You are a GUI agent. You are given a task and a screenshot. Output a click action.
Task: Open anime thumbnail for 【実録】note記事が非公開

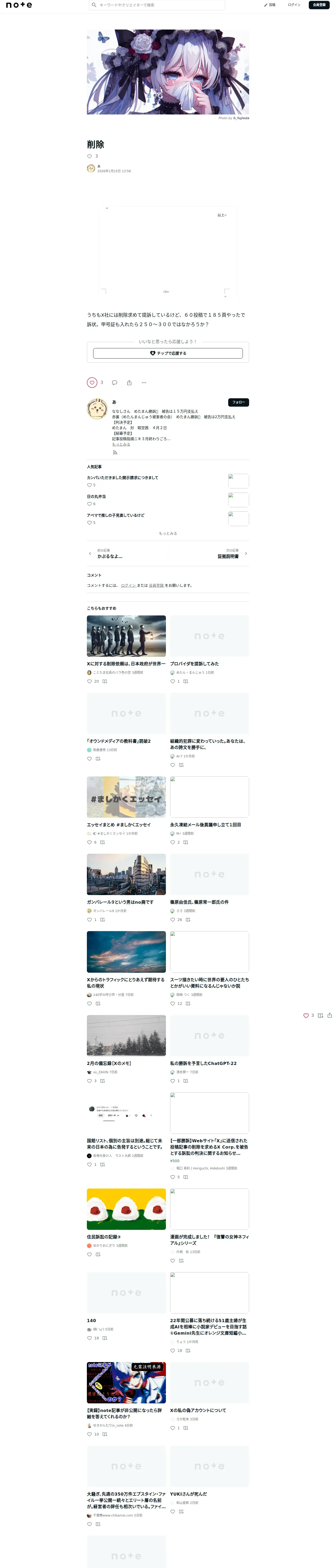[x=126, y=1383]
